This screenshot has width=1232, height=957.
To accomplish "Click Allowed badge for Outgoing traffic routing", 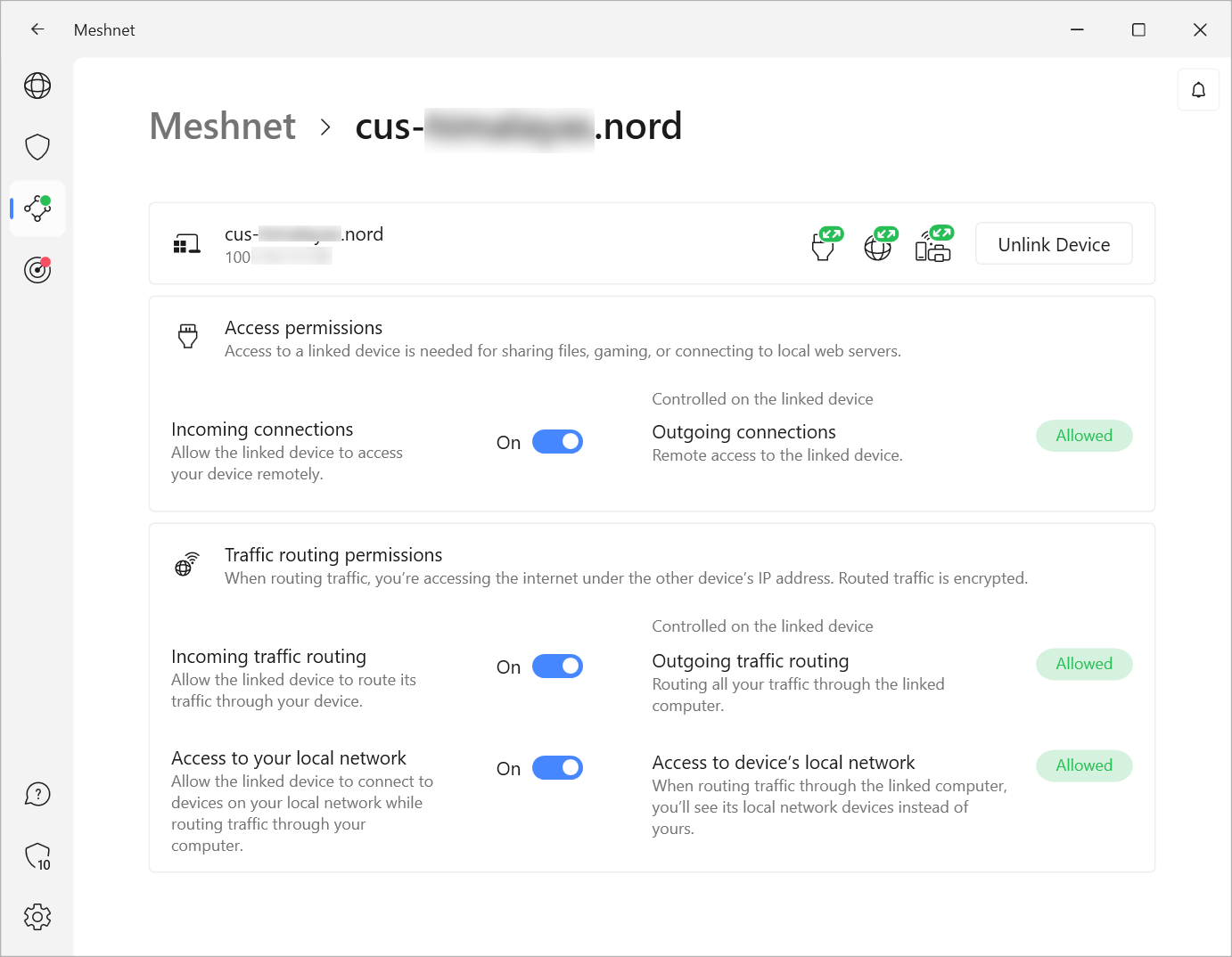I will pos(1084,664).
